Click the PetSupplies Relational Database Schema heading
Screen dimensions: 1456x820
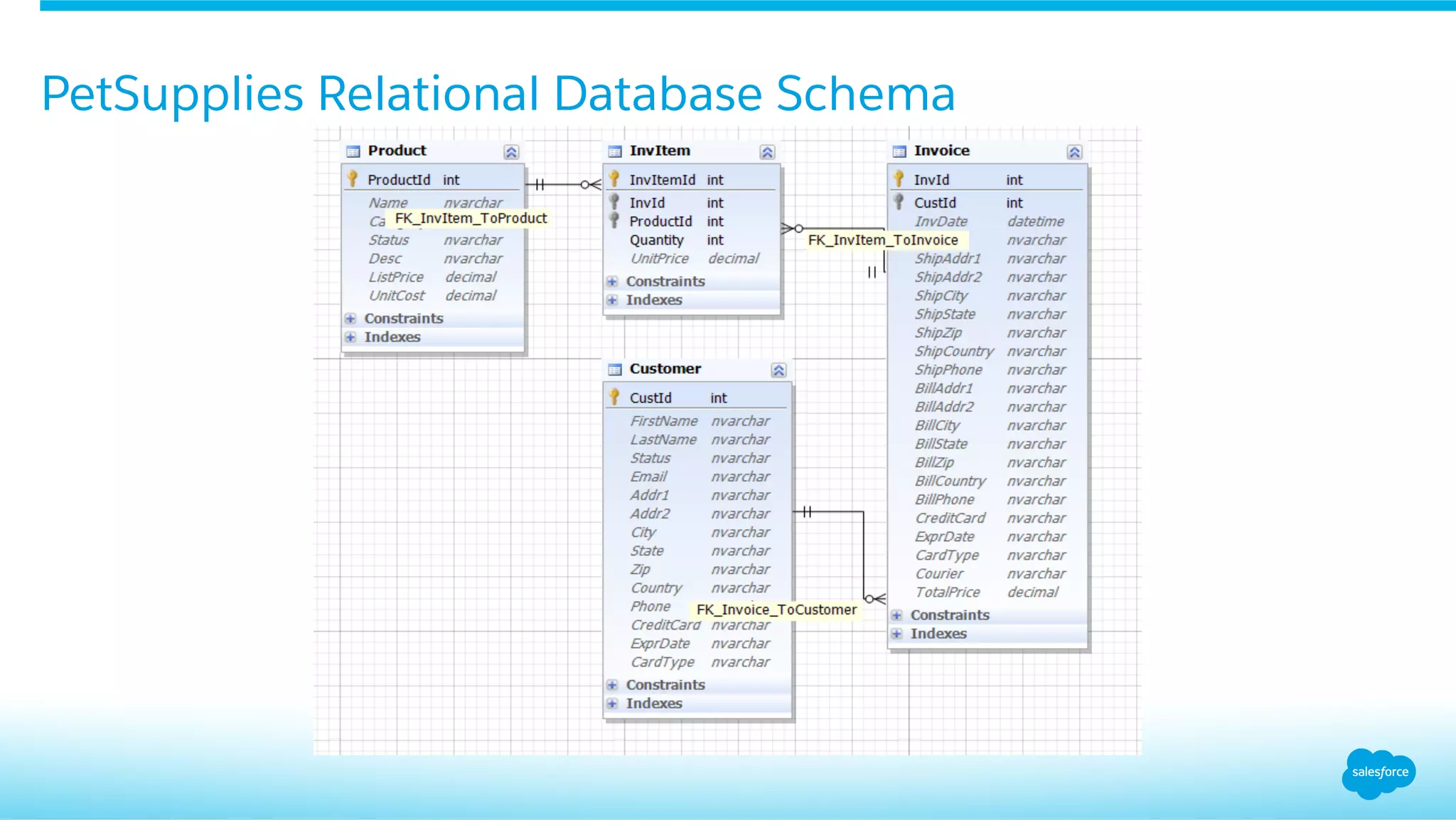(x=498, y=94)
